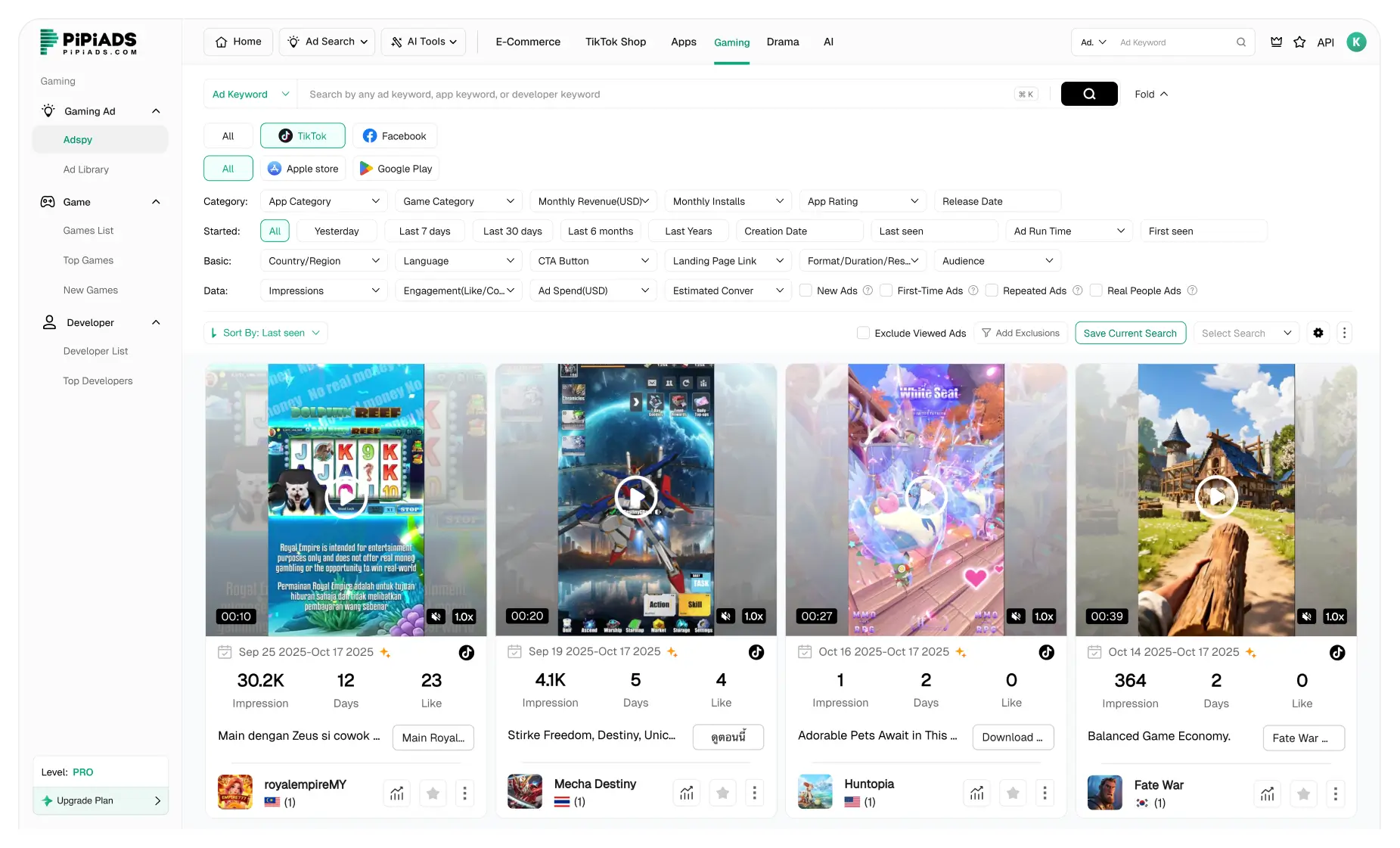Mute icon on the Fate War video
The height and width of the screenshot is (848, 1400).
click(1306, 617)
